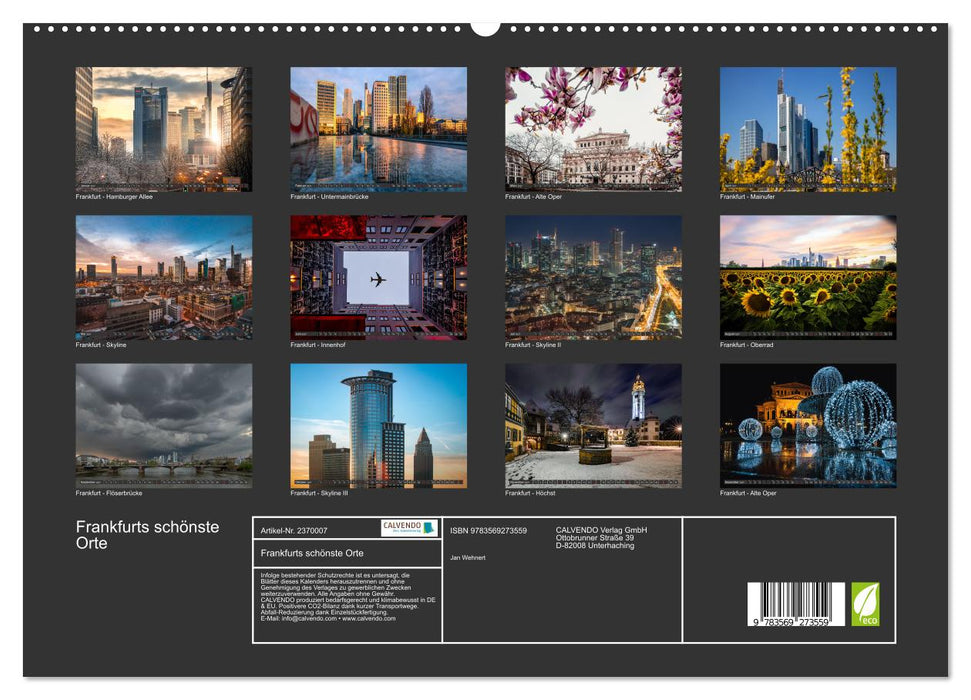
Task: Click 'ISBN 9783569273559' text
Action: pos(489,531)
